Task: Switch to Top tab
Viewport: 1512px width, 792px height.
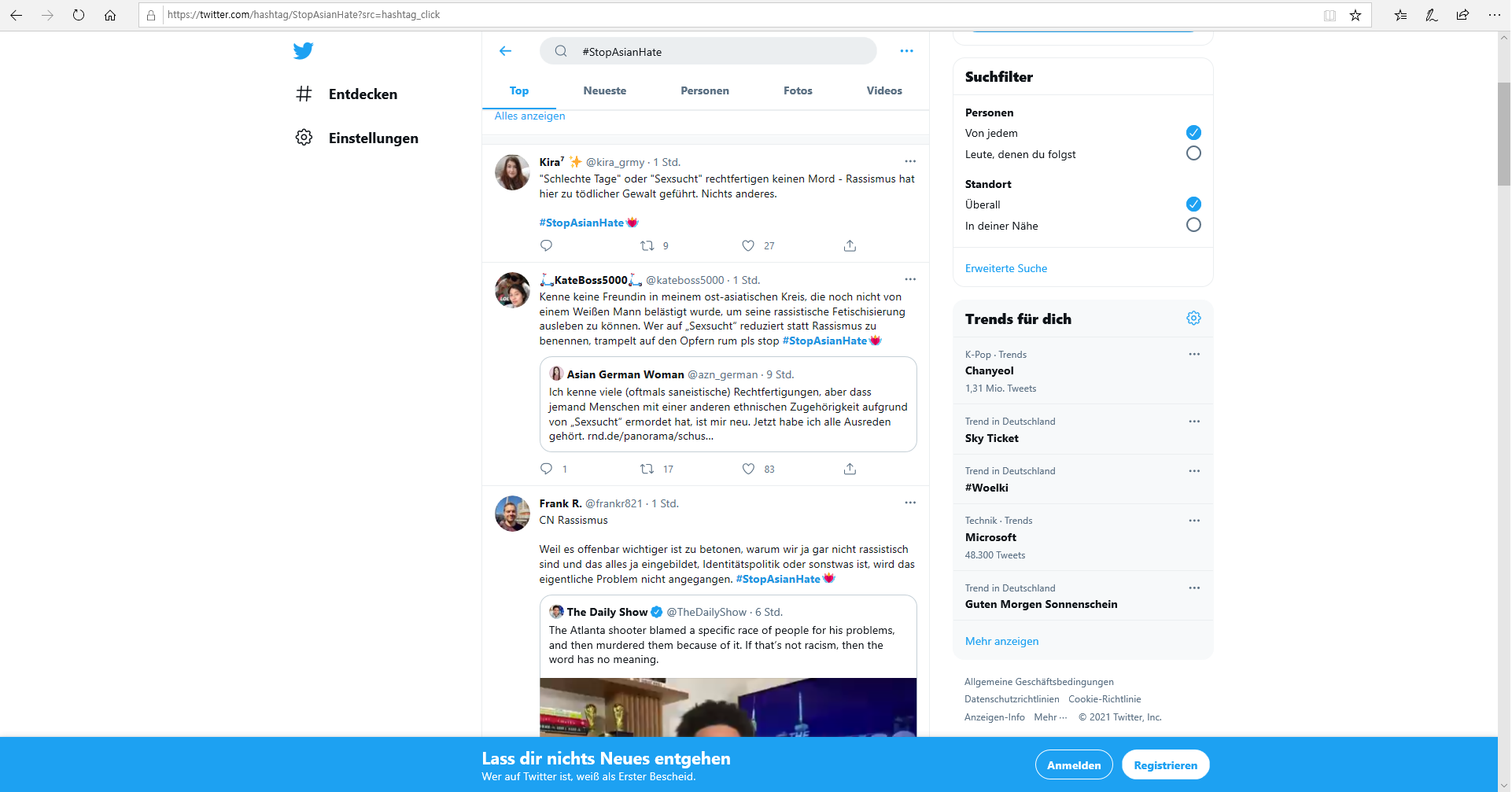Action: [x=519, y=90]
